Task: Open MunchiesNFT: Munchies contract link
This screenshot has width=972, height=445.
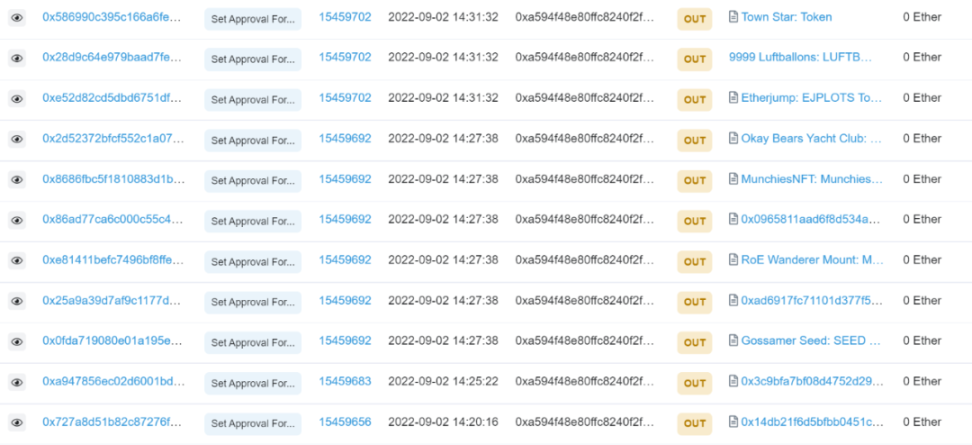Action: point(811,179)
